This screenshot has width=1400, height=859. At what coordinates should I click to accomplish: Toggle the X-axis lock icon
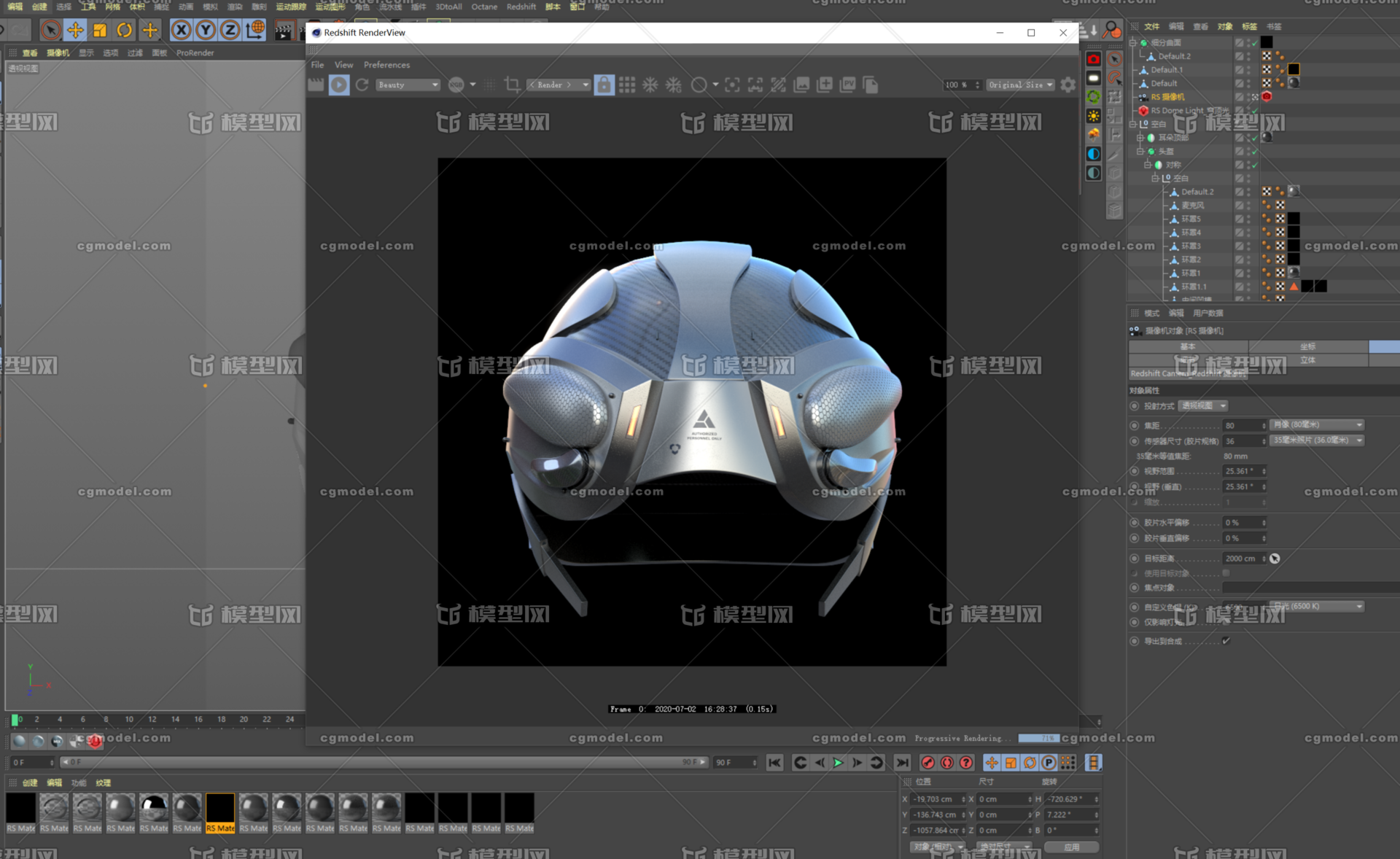(181, 30)
